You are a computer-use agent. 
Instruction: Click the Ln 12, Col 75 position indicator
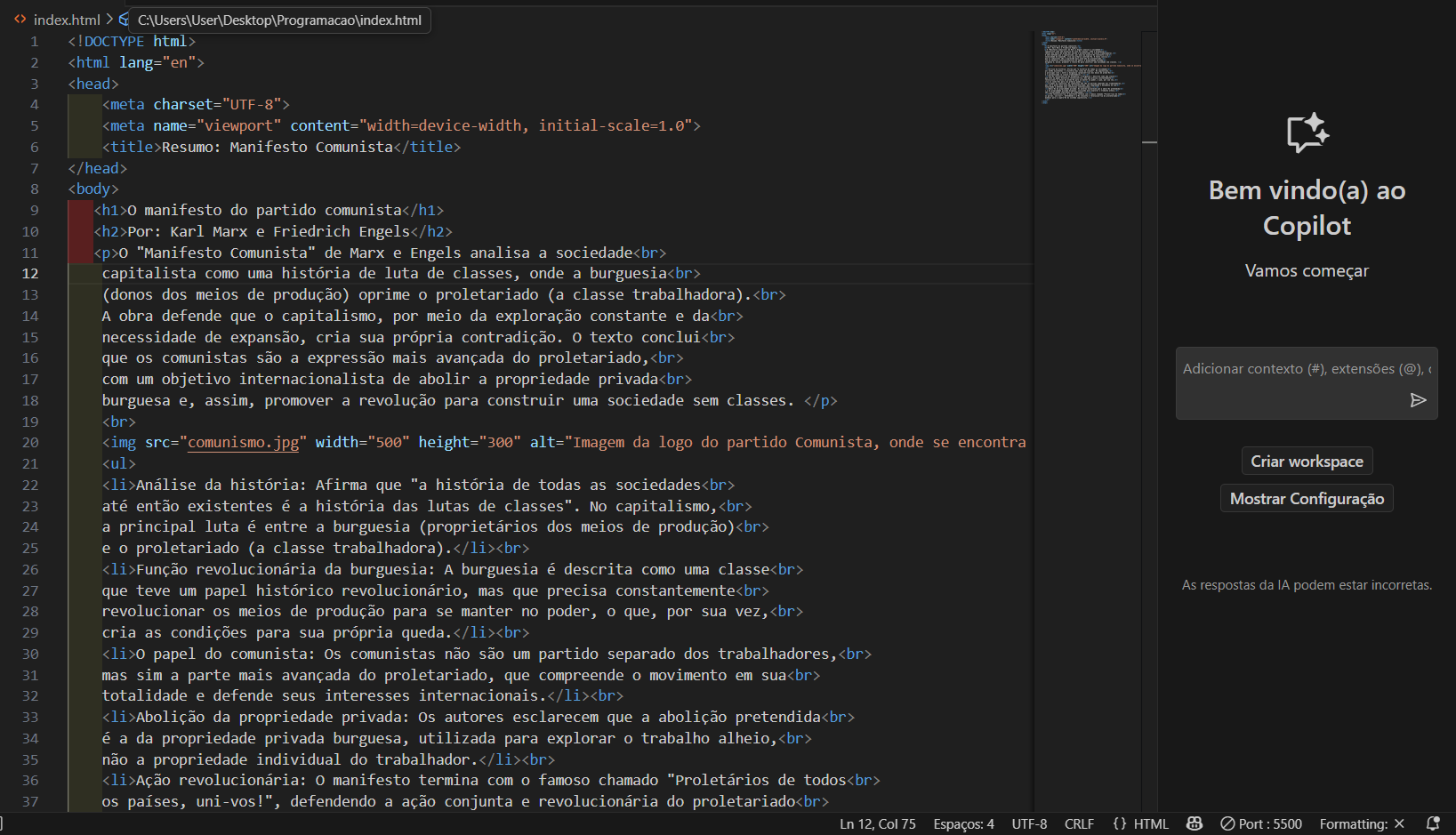coord(877,824)
